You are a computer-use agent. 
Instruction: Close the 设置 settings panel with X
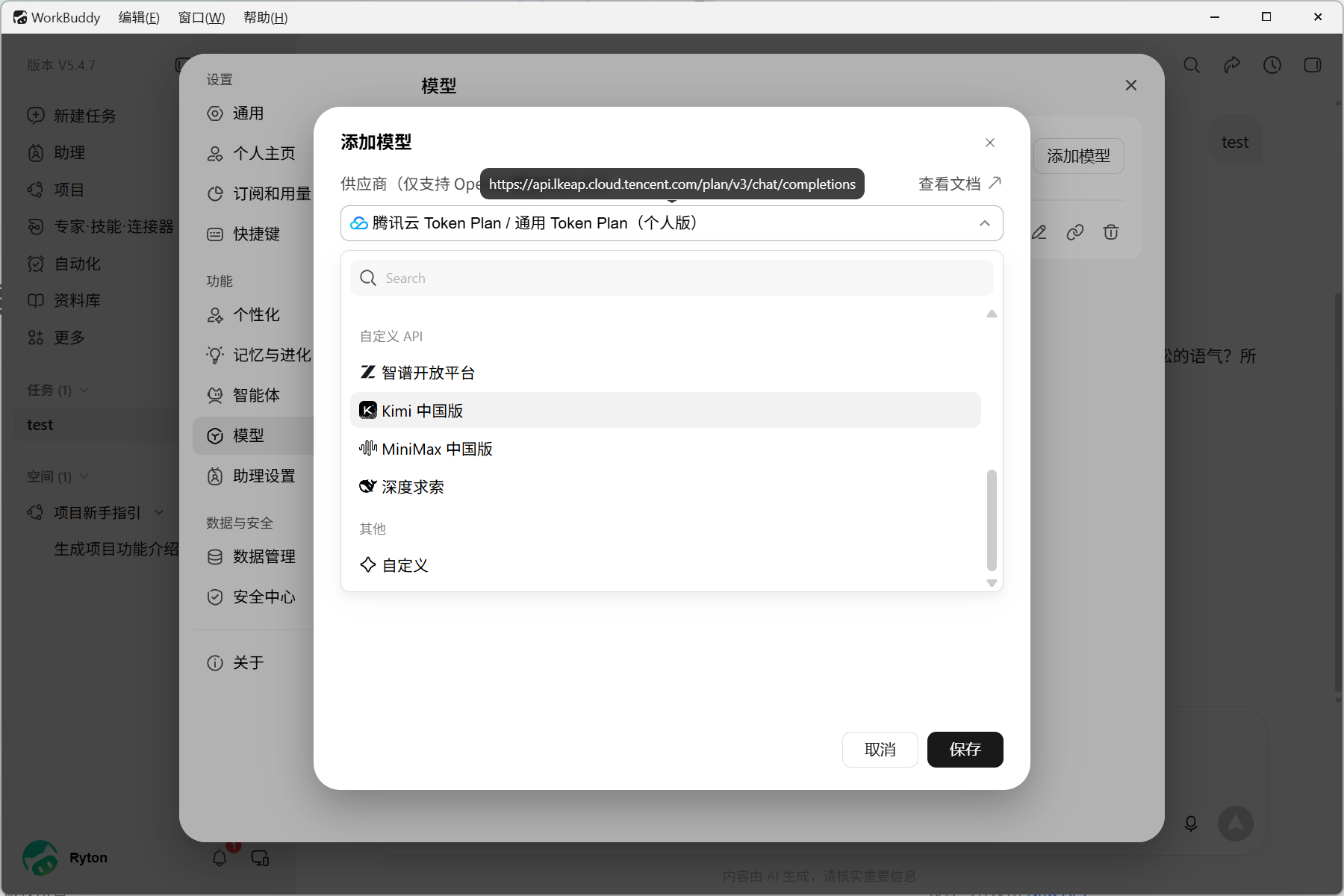coord(1131,85)
